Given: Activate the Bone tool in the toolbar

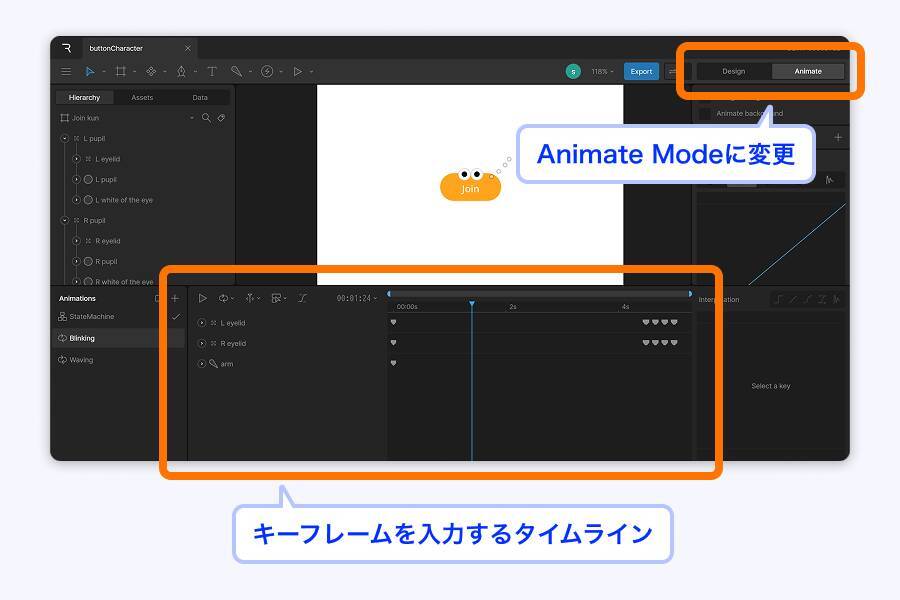Looking at the screenshot, I should 237,71.
